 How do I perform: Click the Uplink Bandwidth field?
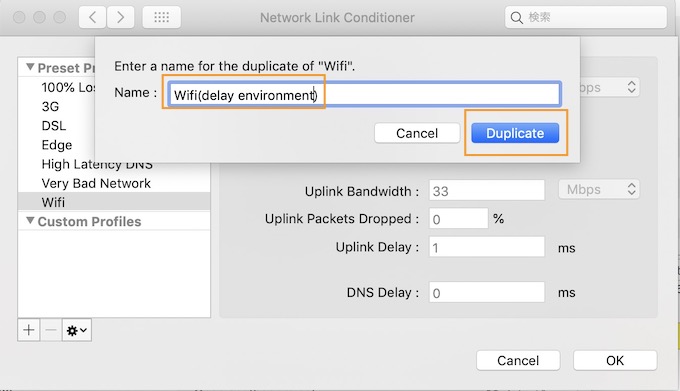487,190
